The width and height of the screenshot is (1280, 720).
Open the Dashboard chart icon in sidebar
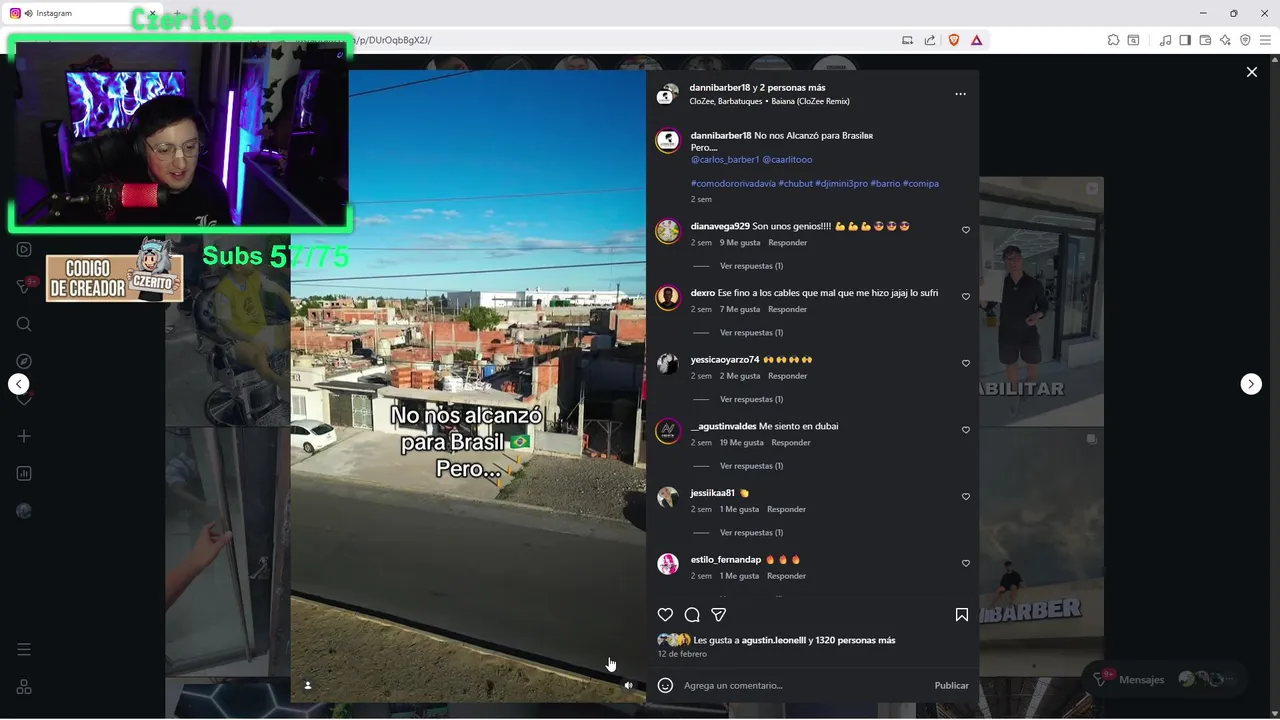tap(24, 474)
